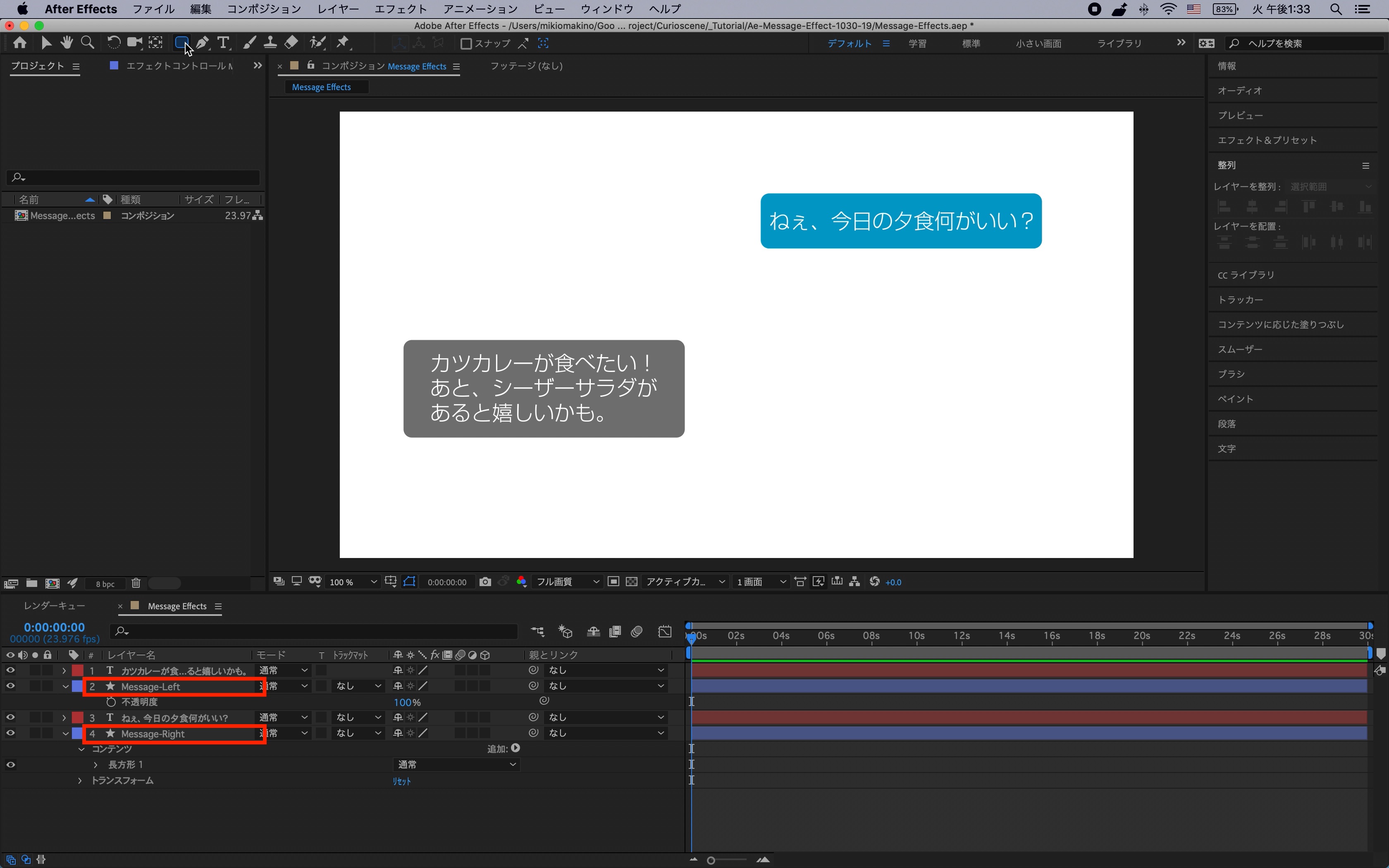Open the エフェクト menu

coord(400,9)
